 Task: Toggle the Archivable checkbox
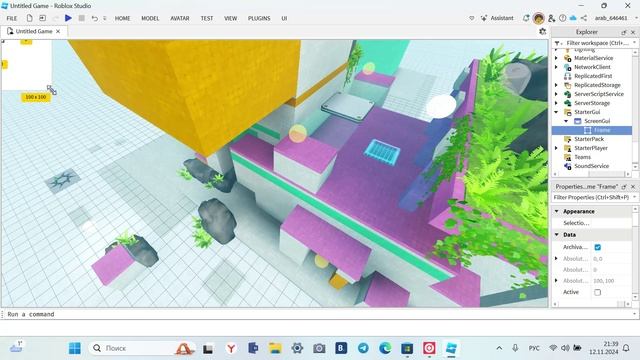click(x=598, y=247)
